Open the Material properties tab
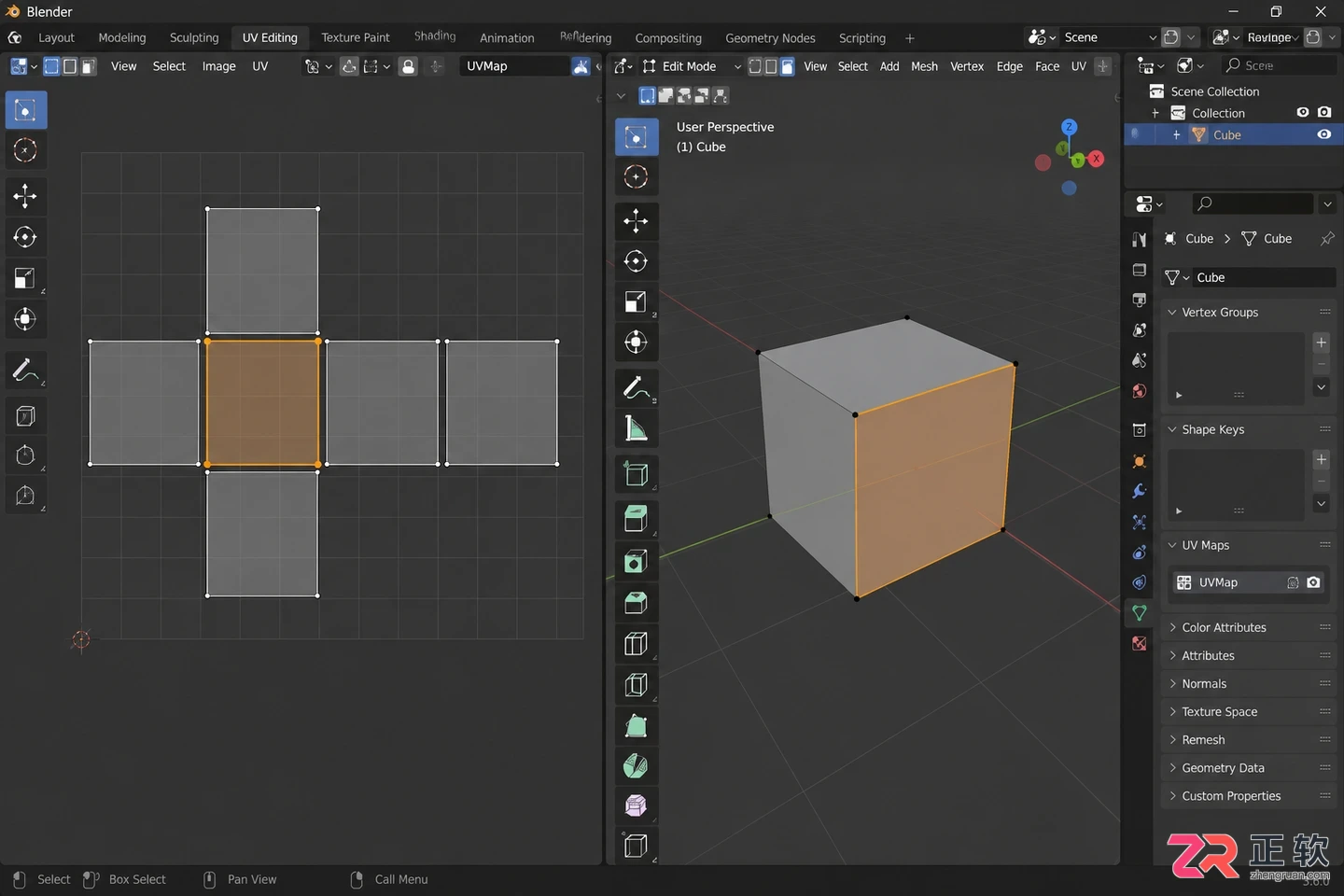The height and width of the screenshot is (896, 1344). pos(1140,643)
